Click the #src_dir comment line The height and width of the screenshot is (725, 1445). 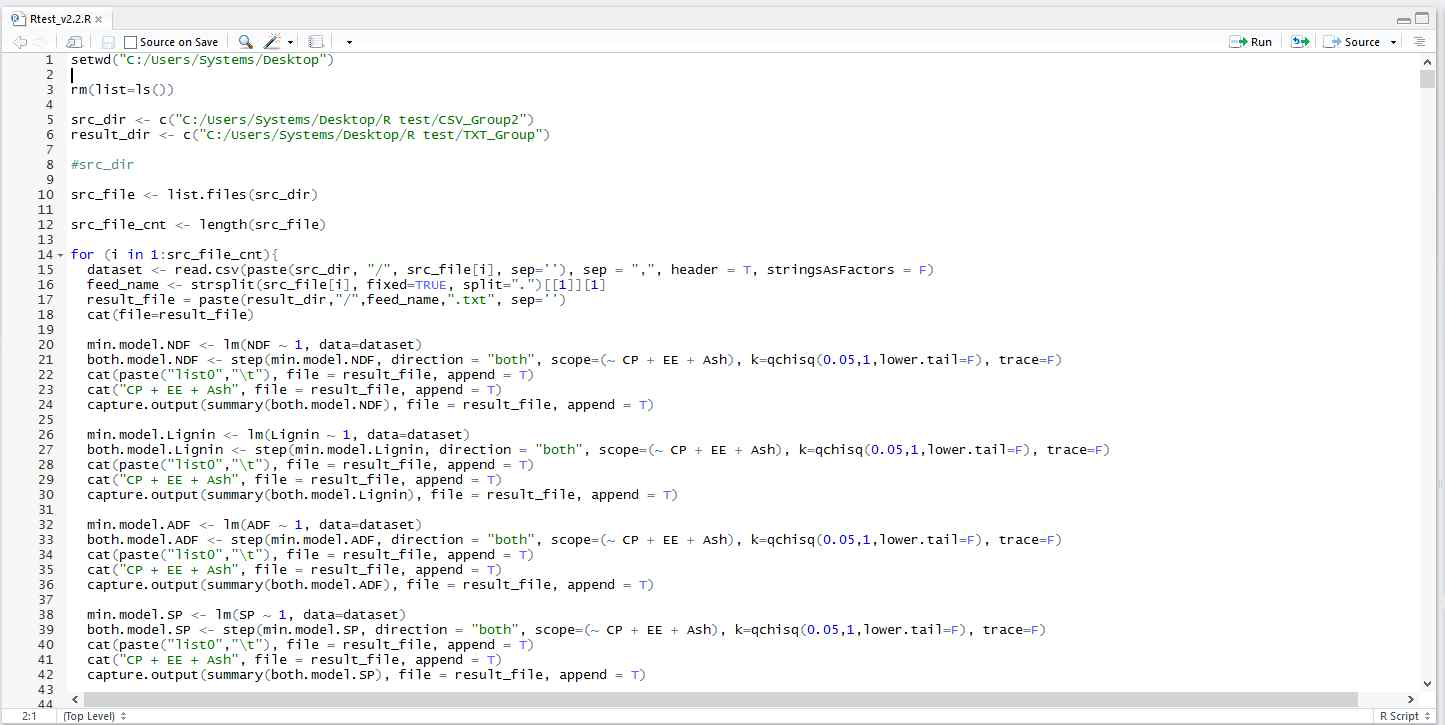[102, 165]
